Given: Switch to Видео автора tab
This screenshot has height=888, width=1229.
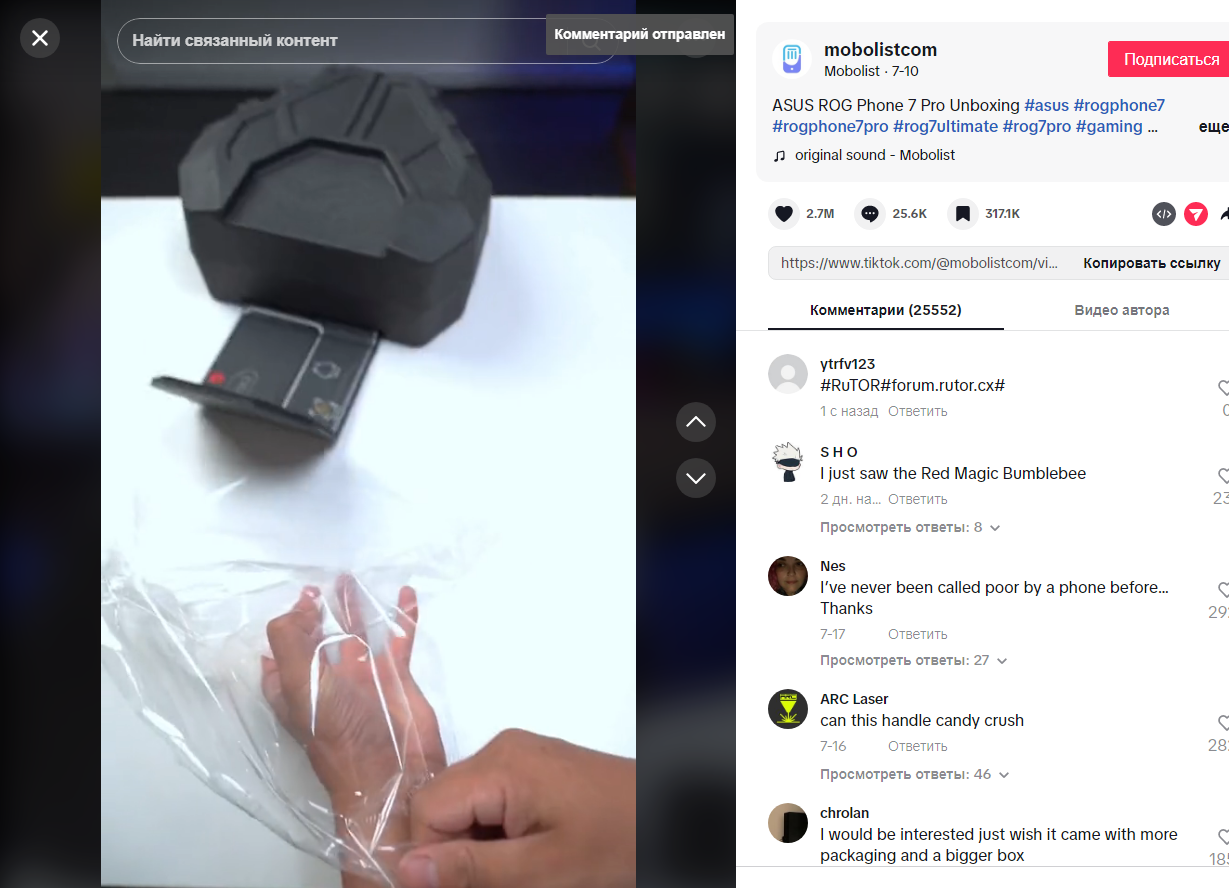Looking at the screenshot, I should click(1121, 310).
